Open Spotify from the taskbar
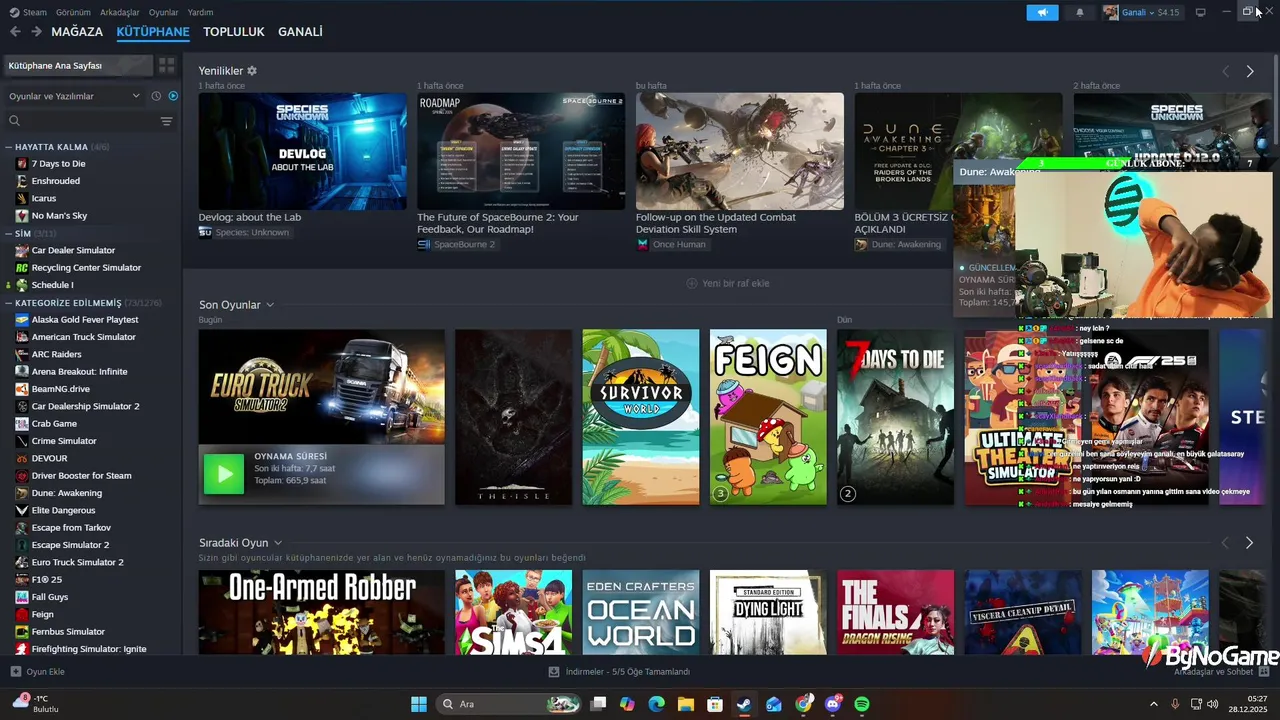 862,704
